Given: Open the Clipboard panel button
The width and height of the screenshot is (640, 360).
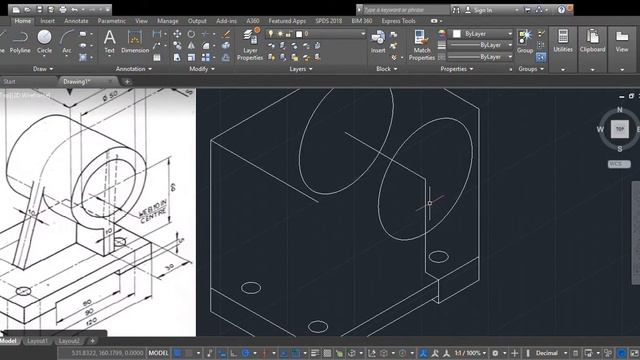Looking at the screenshot, I should [x=592, y=41].
